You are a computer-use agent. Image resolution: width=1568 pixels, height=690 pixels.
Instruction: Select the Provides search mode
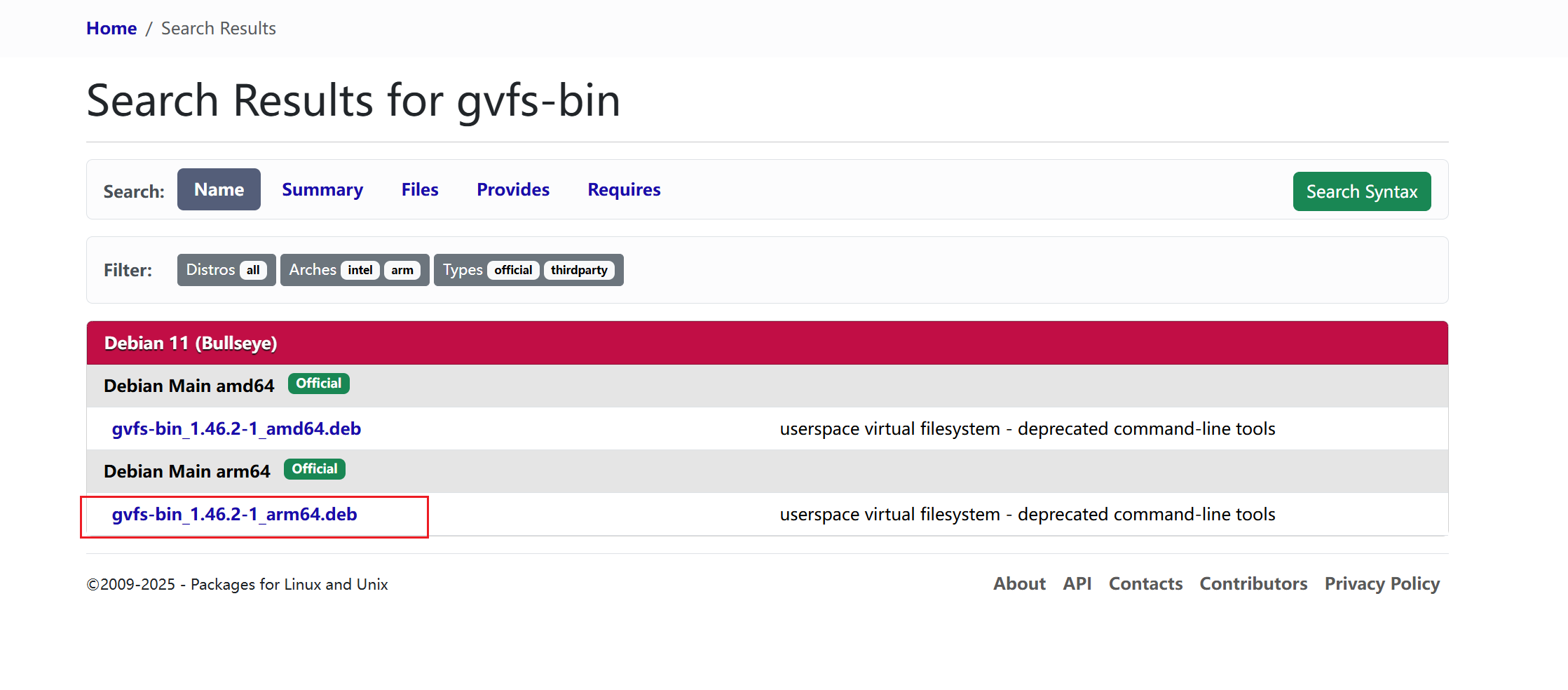point(512,189)
